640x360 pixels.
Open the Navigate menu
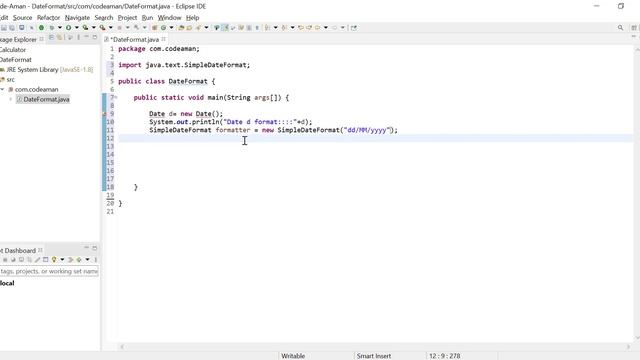pyautogui.click(x=77, y=18)
